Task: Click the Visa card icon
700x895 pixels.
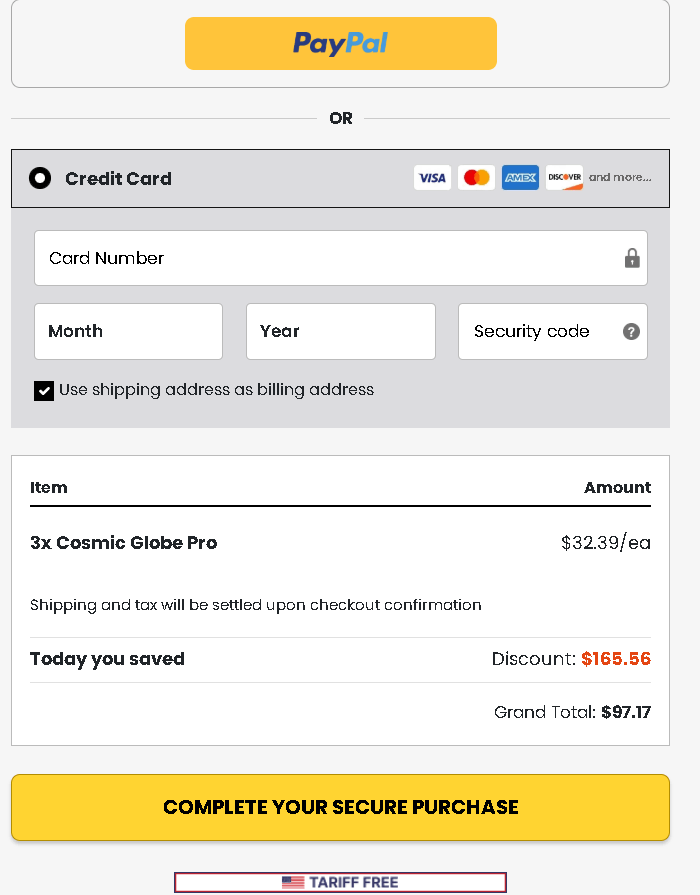Action: coord(432,178)
